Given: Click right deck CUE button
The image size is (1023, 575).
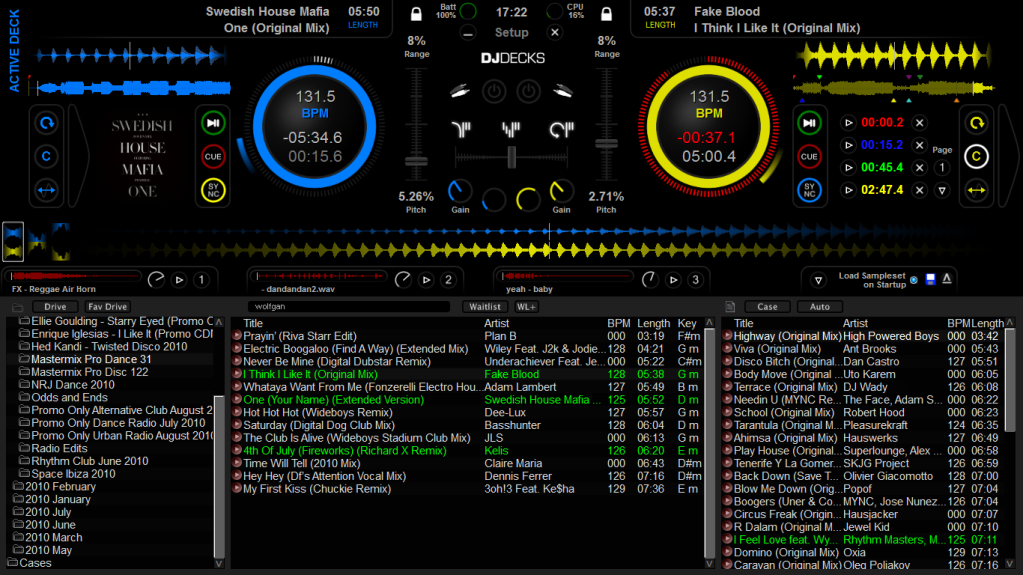Looking at the screenshot, I should click(x=809, y=157).
